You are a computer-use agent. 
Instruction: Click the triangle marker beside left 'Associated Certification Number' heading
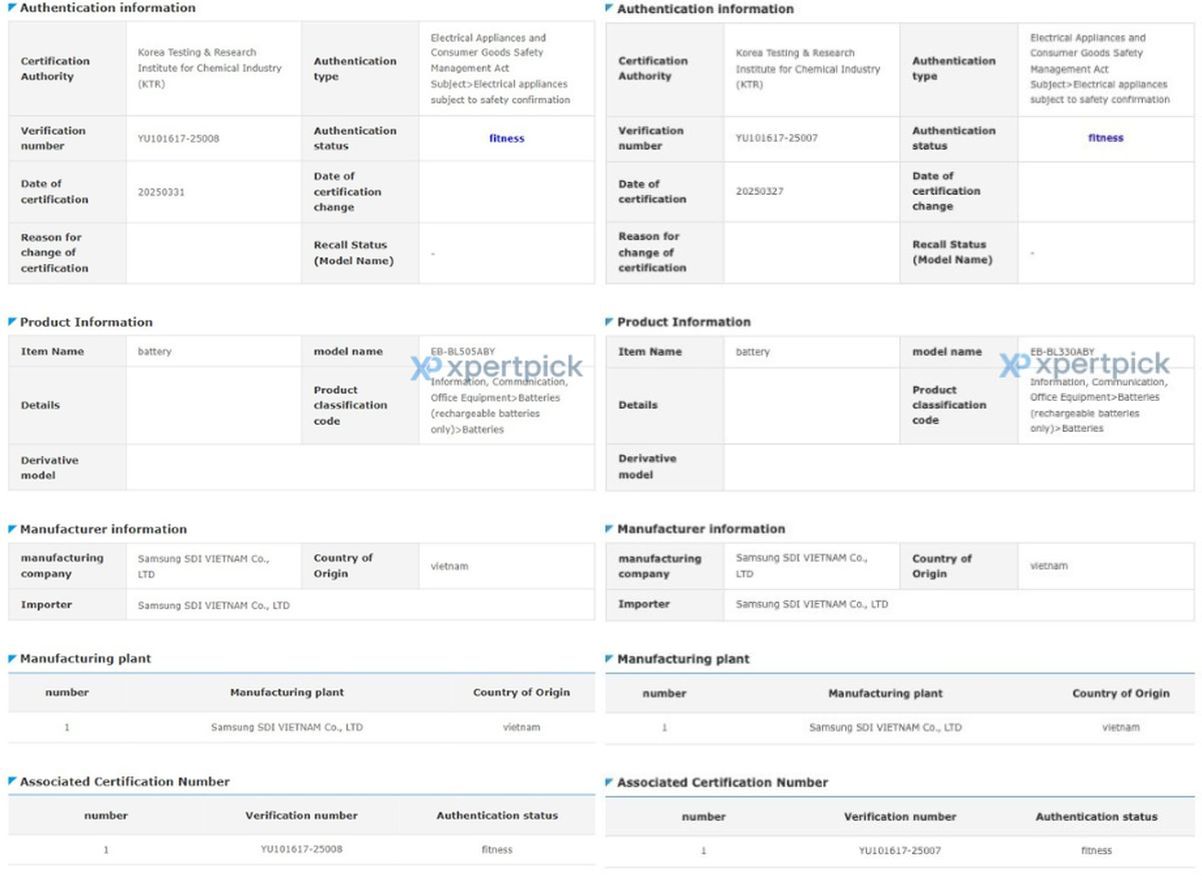(13, 781)
